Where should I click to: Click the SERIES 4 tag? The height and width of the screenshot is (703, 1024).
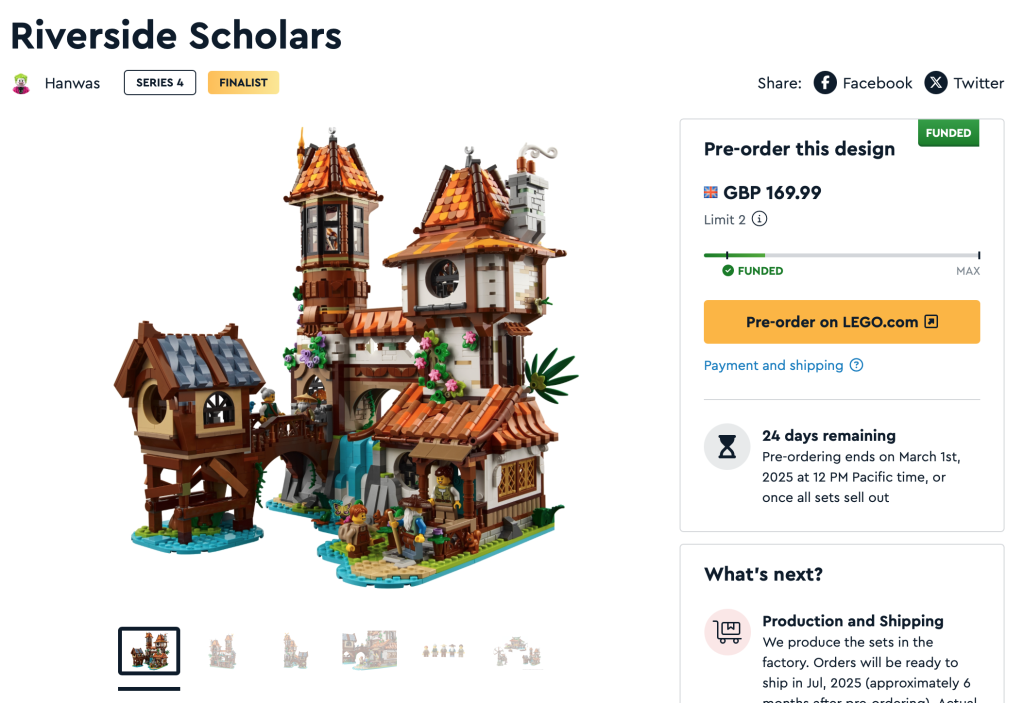click(x=160, y=83)
